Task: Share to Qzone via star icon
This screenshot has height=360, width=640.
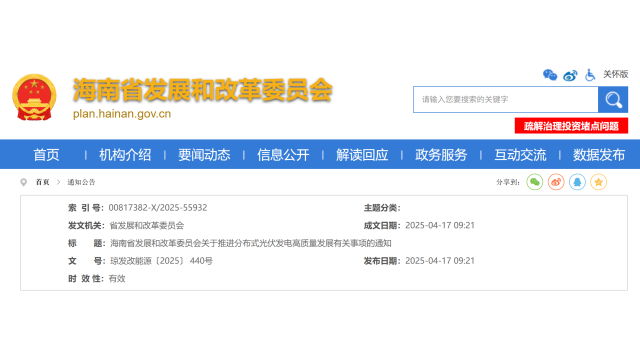Action: pos(598,182)
